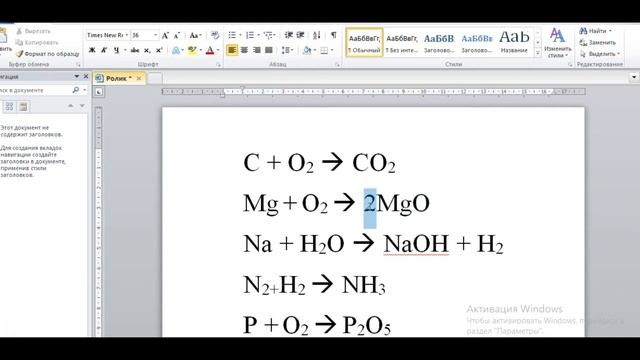
Task: Toggle subscript (x₂) formatting
Action: tap(147, 50)
